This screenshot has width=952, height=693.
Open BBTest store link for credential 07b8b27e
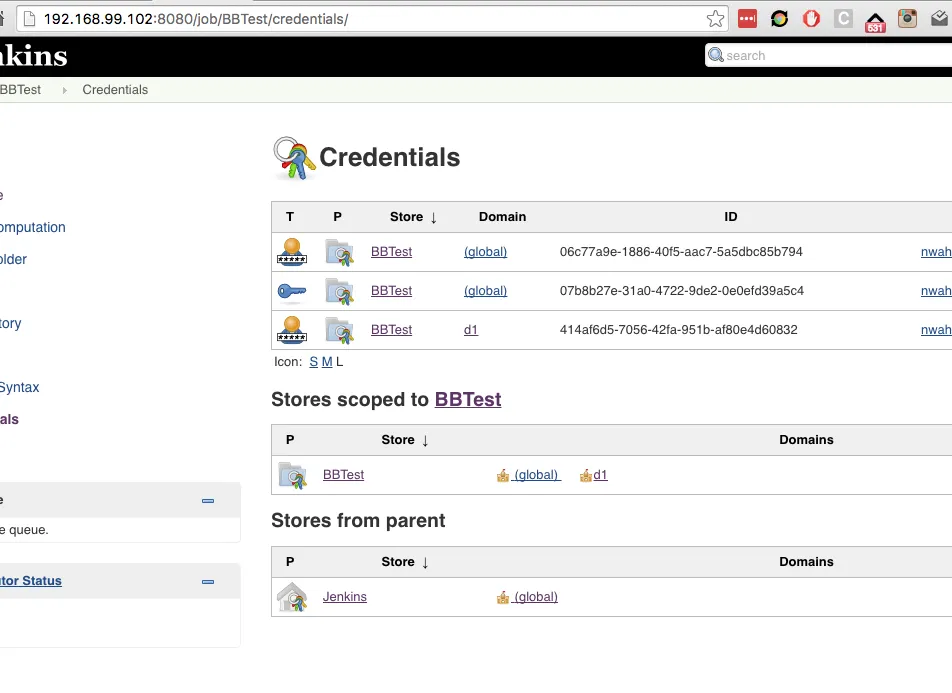click(392, 290)
